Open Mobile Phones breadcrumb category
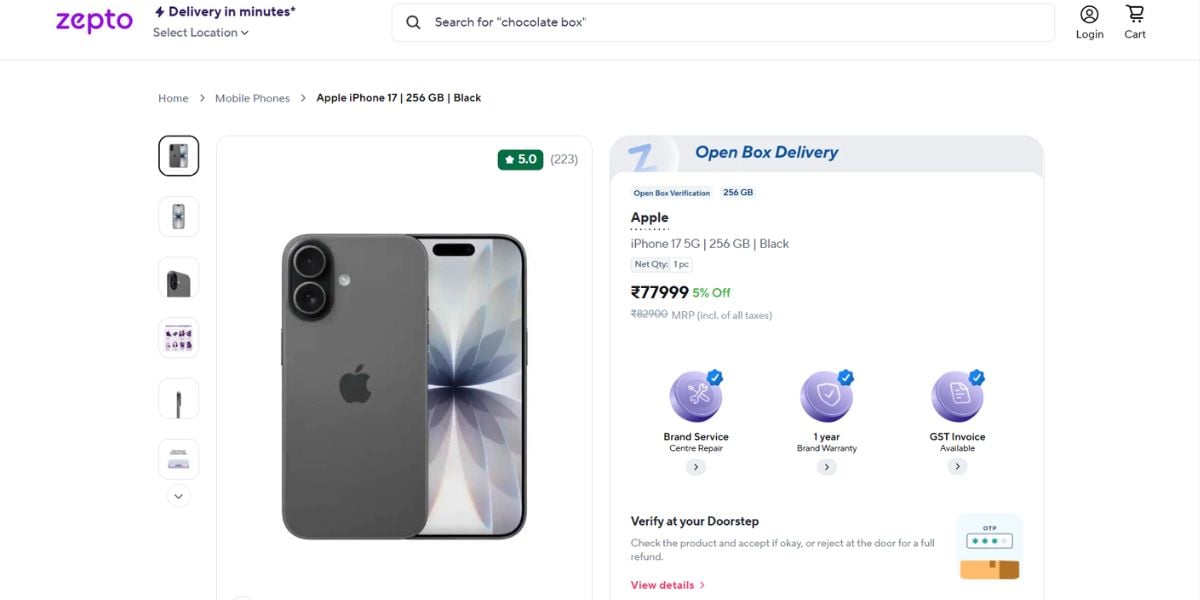The image size is (1200, 600). pos(252,98)
